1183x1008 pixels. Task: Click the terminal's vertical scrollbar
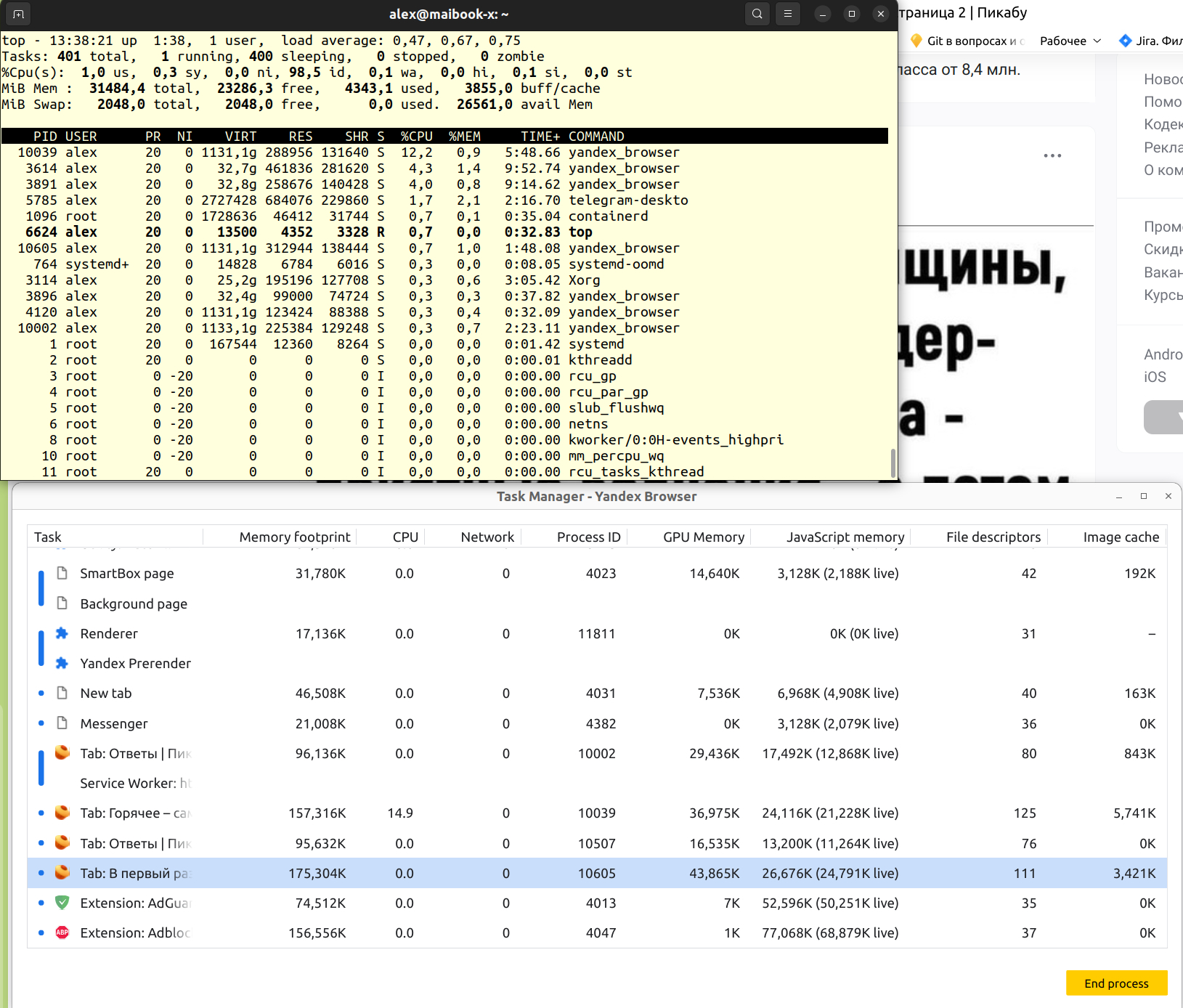point(893,463)
